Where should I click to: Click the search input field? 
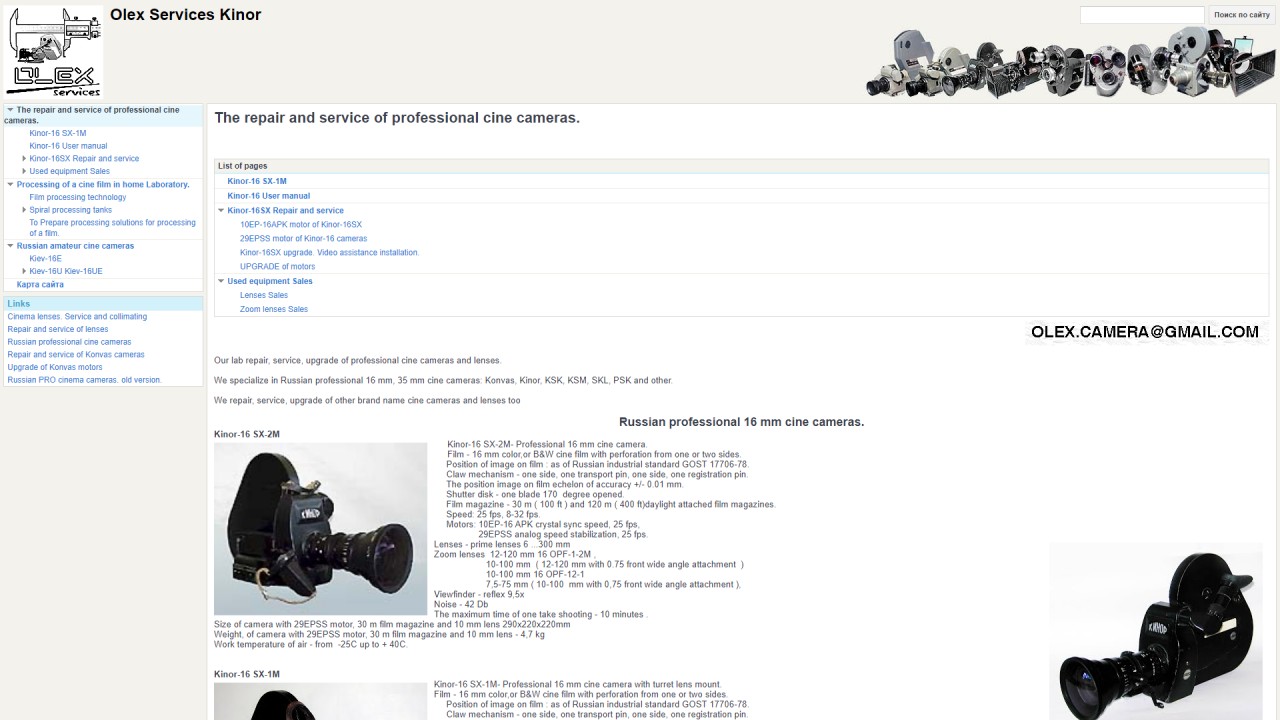tap(1142, 15)
